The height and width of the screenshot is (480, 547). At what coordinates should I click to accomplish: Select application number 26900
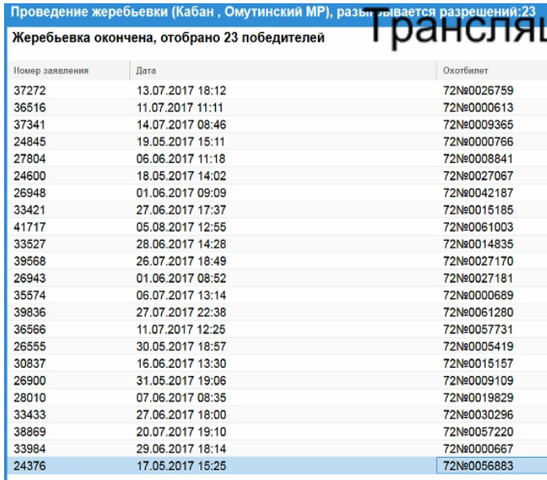point(30,381)
